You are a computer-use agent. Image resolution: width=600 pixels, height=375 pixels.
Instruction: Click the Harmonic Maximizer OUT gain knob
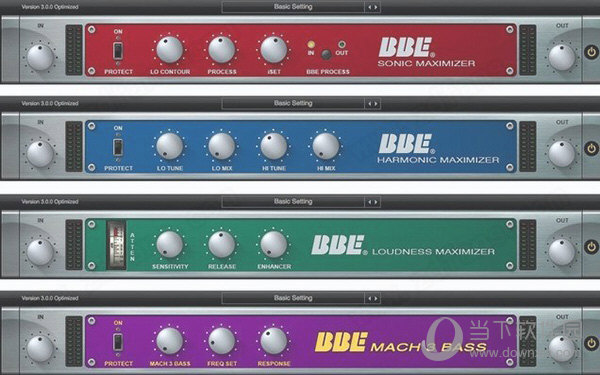pos(562,154)
